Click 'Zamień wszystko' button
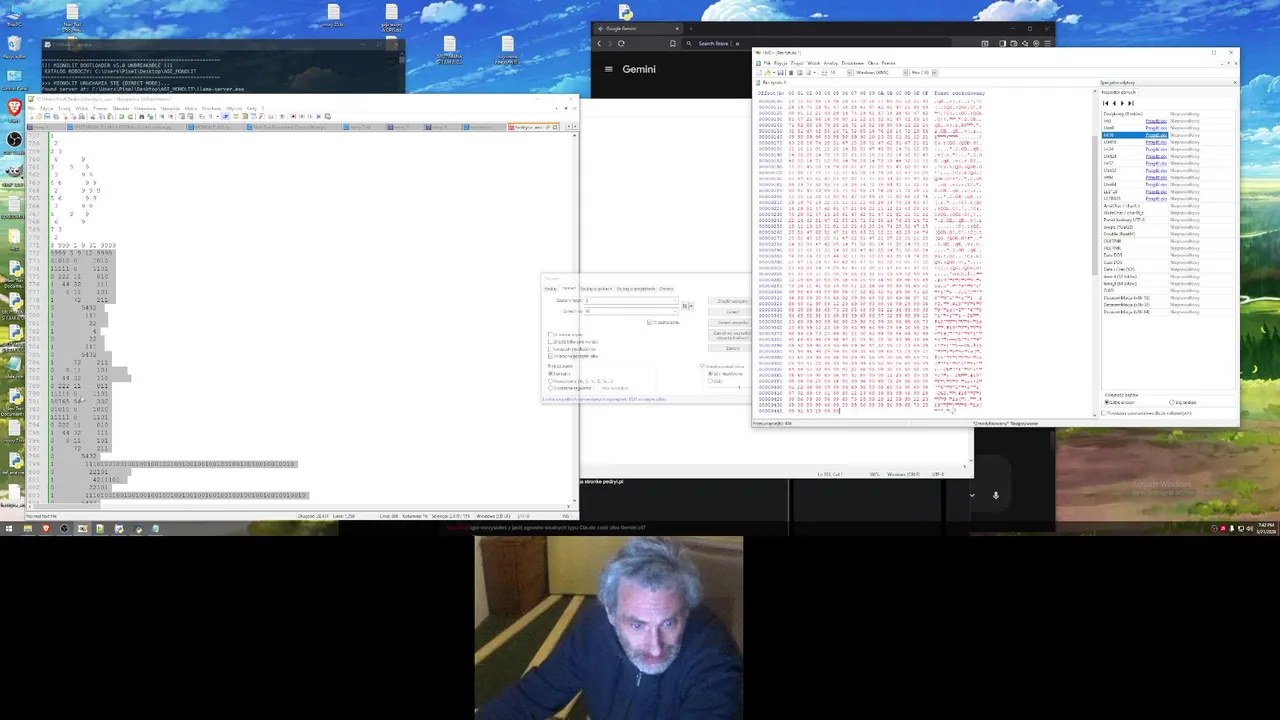Viewport: 1280px width, 720px height. 730,323
